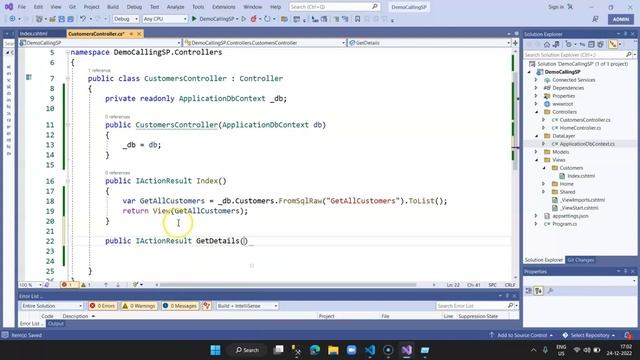640x360 pixels.
Task: Click the live share feedback icon beside ADMIN
Action: pos(596,19)
